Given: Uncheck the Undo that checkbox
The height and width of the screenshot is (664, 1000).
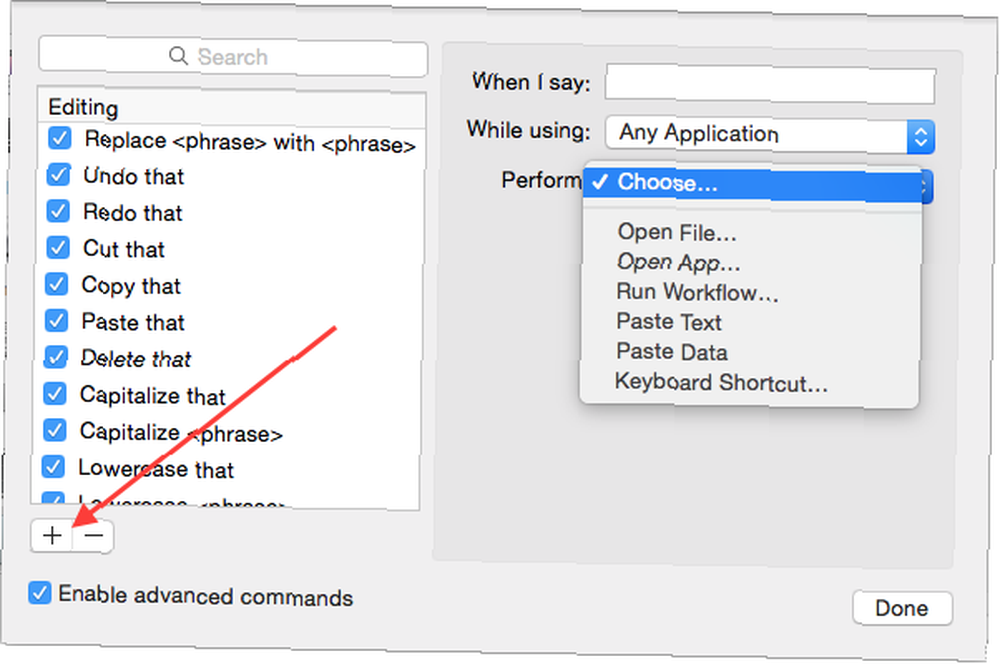Looking at the screenshot, I should point(59,174).
